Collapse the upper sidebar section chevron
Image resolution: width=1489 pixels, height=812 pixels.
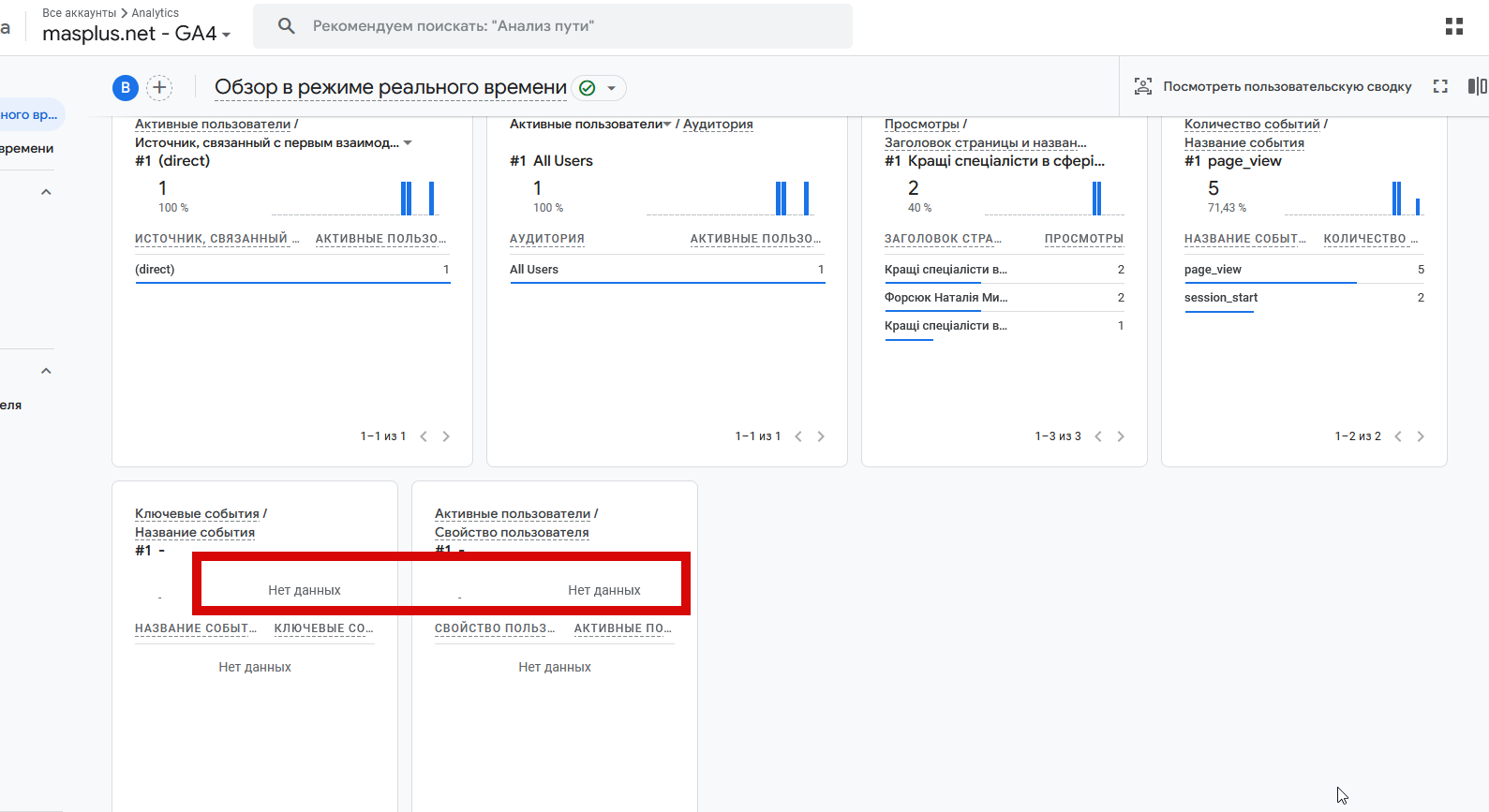pyautogui.click(x=46, y=192)
